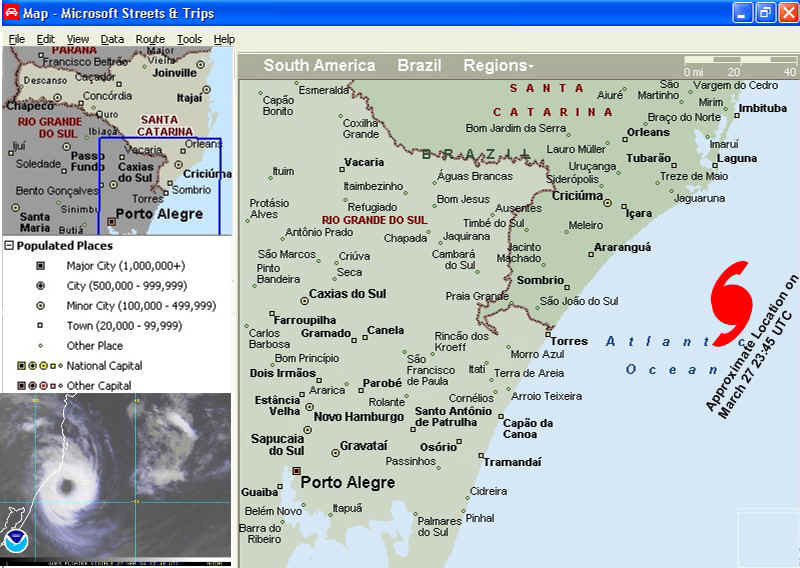
Task: Open the Edit menu
Action: [x=45, y=39]
